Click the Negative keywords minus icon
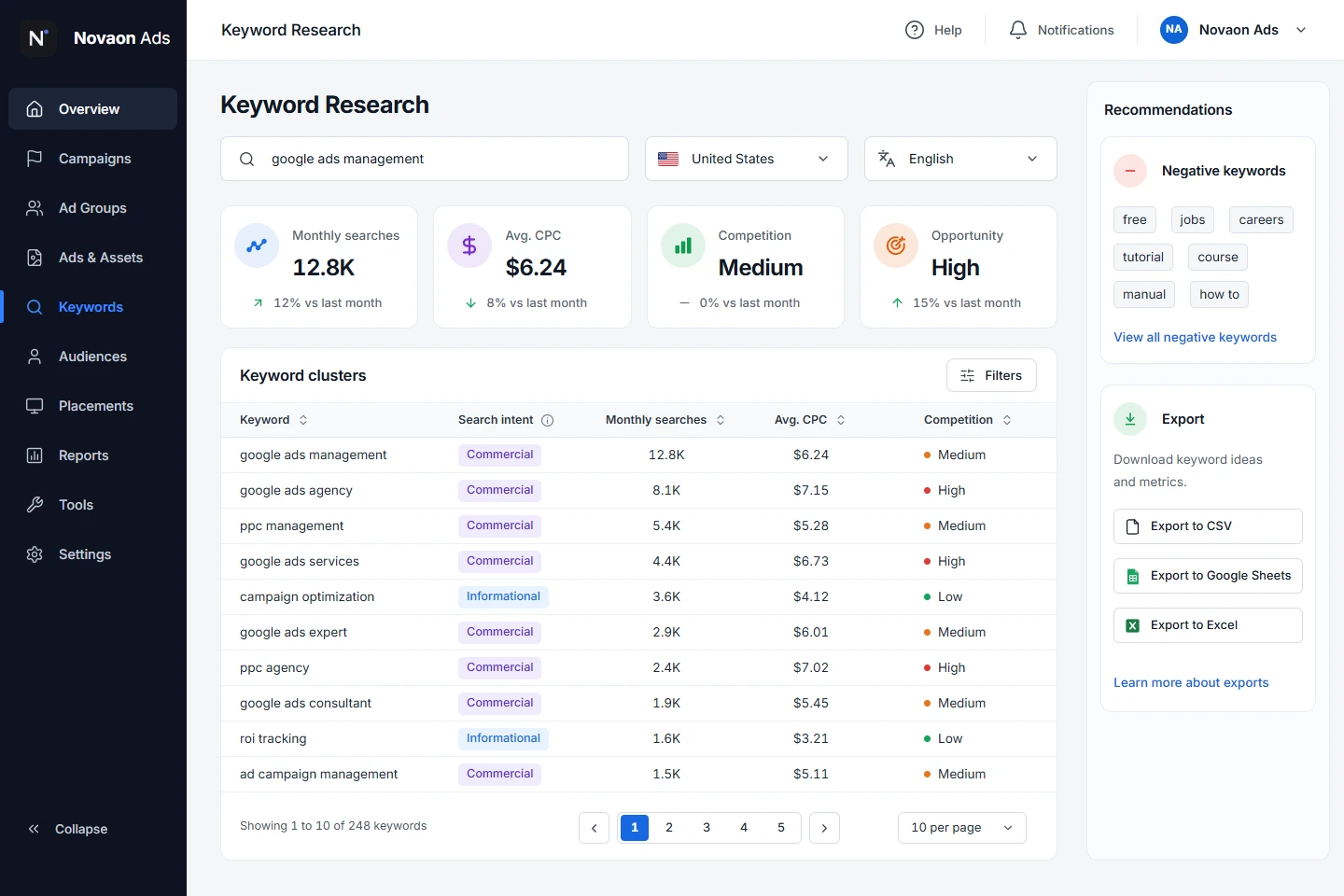 1130,171
